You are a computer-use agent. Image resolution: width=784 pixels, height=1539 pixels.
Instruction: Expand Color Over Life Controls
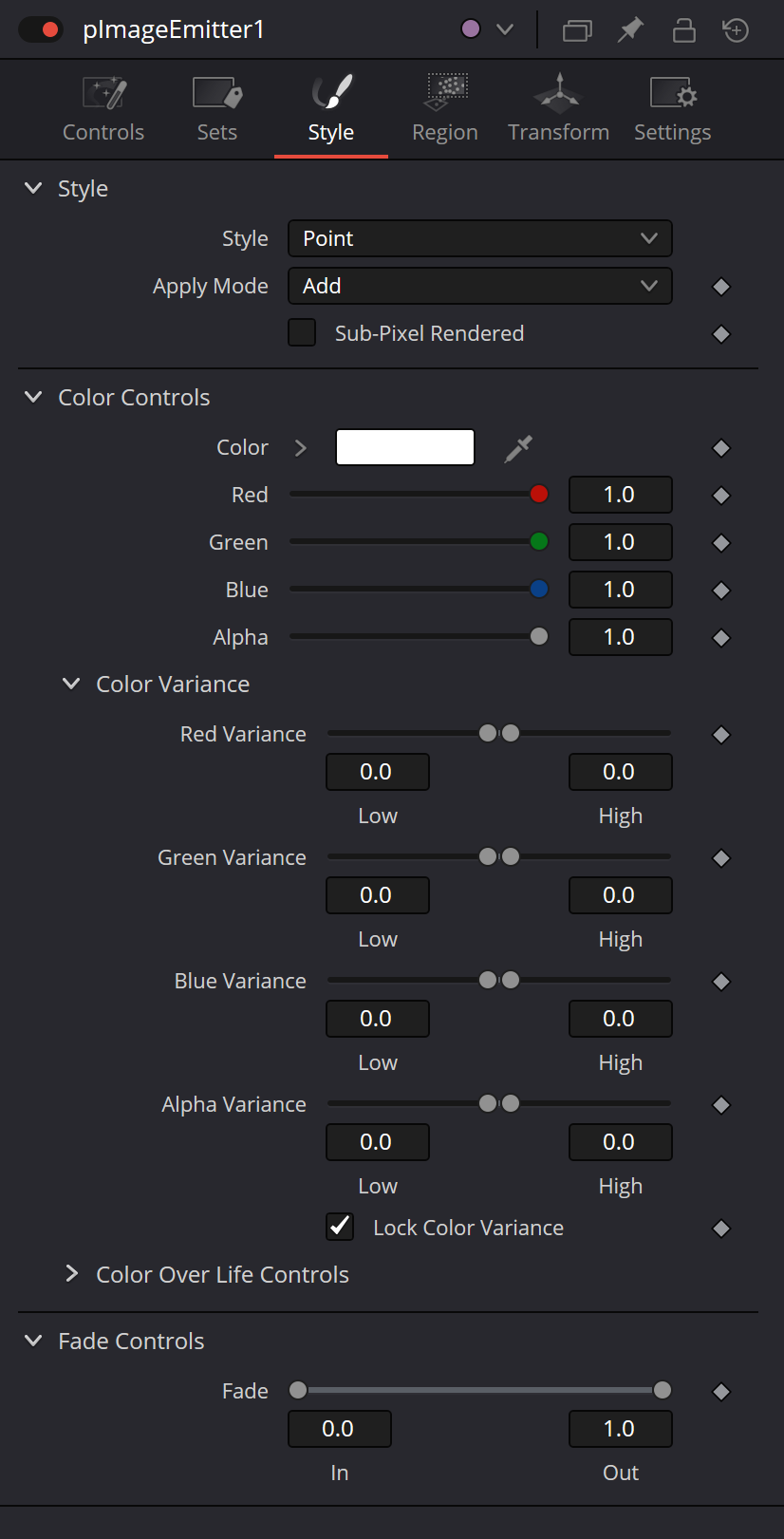tap(71, 1274)
